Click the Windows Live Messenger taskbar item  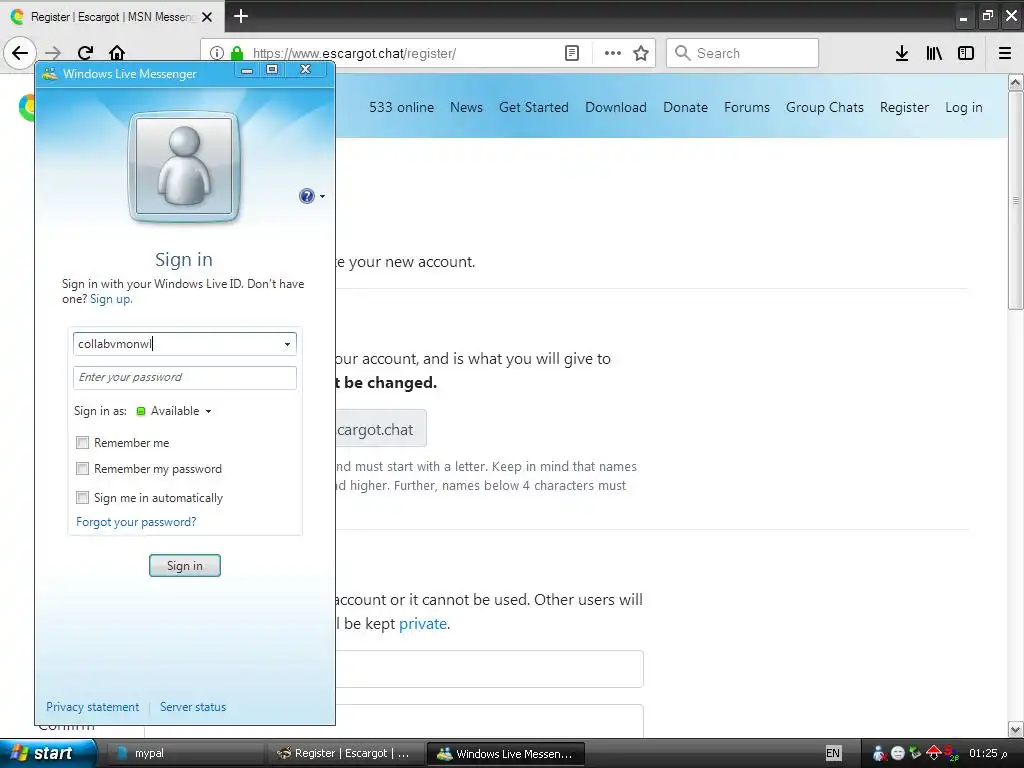click(505, 753)
